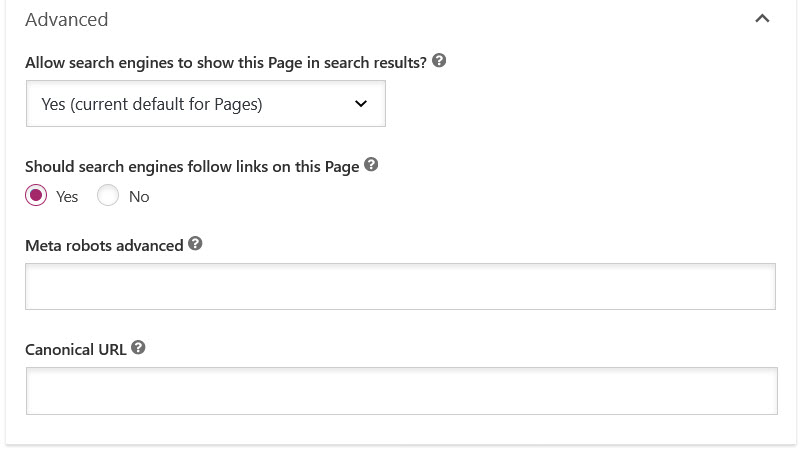This screenshot has width=802, height=451.
Task: Click the dropdown arrow beside Yes default
Action: [x=361, y=104]
